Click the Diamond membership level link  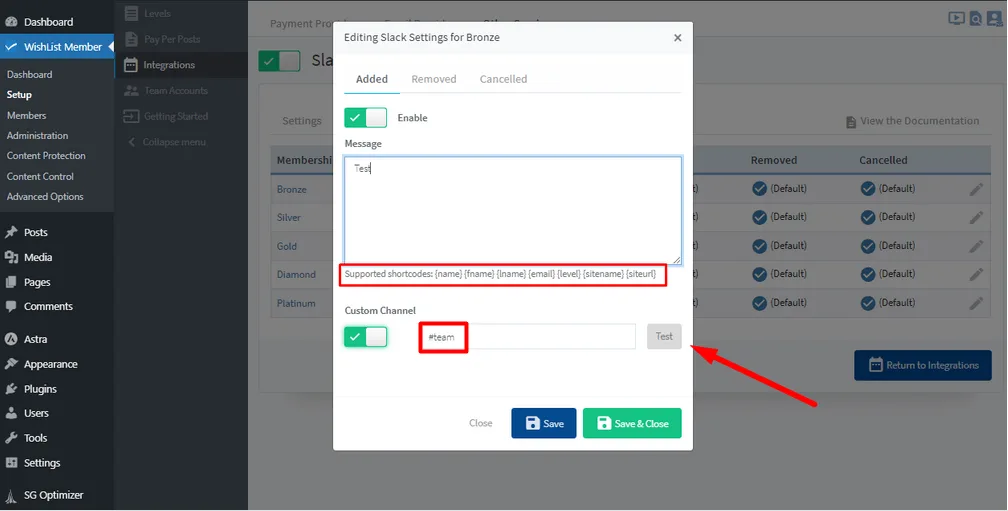tap(296, 274)
